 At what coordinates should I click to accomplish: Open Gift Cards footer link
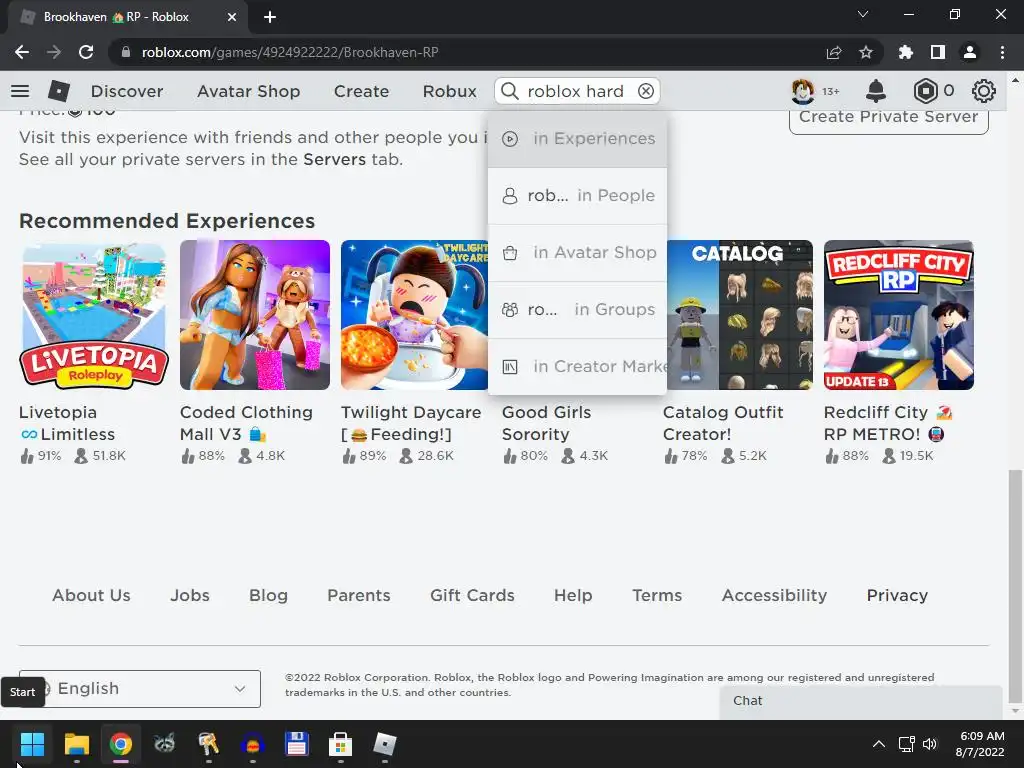click(472, 596)
